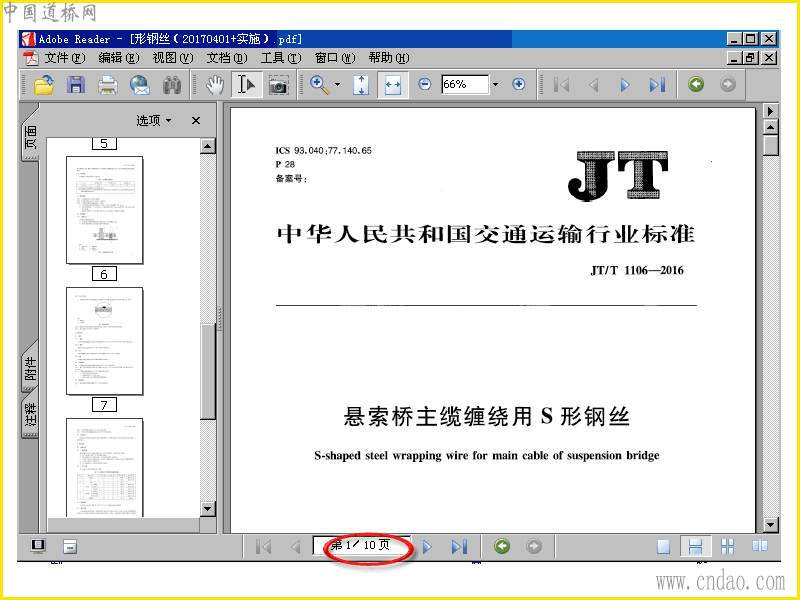
Task: Select the Hand tool
Action: (215, 85)
